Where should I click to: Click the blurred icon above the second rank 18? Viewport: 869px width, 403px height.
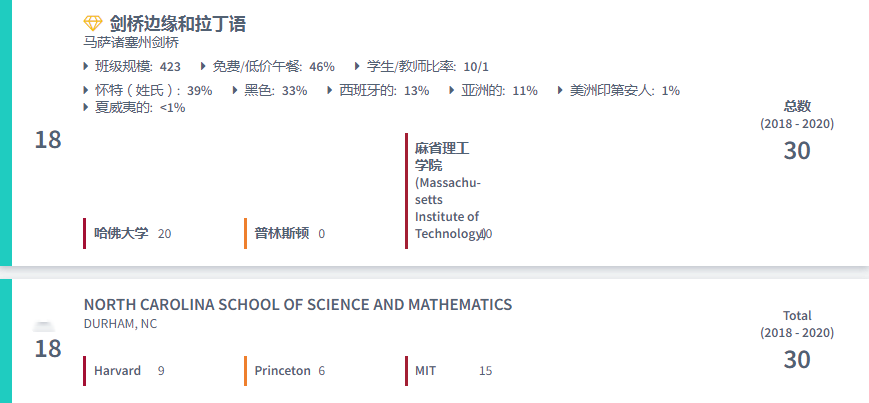(43, 327)
